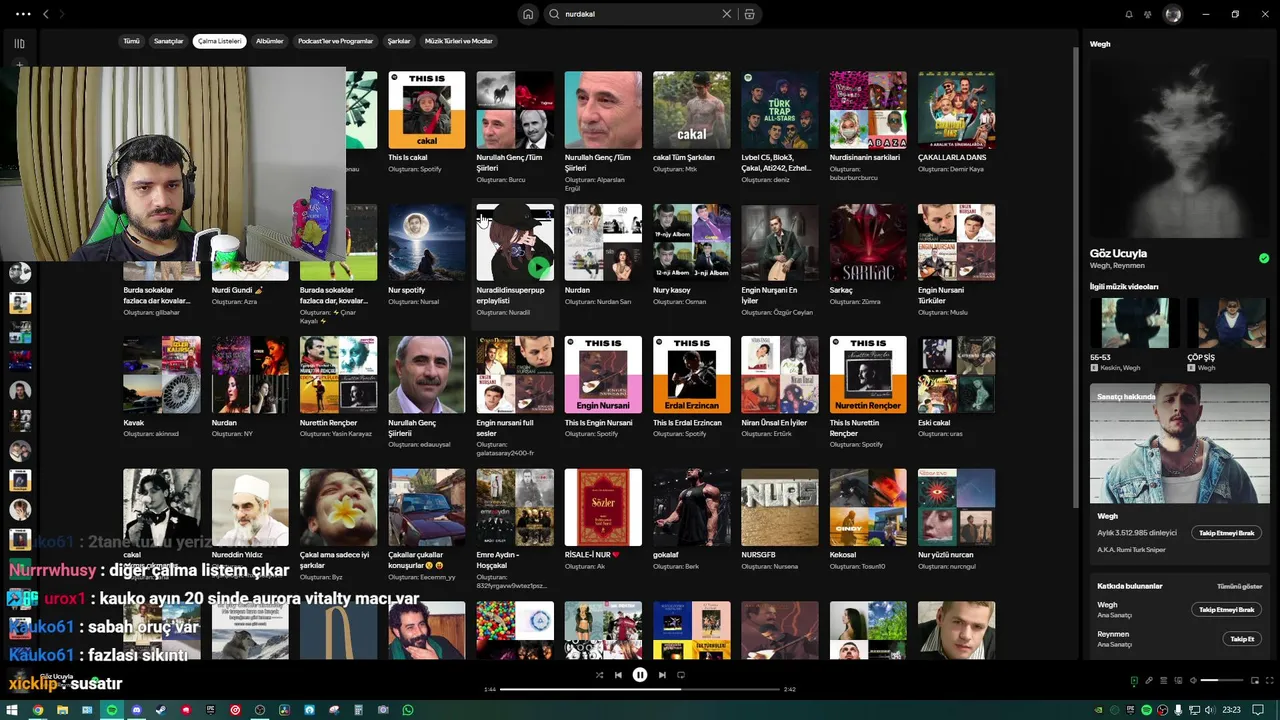The height and width of the screenshot is (720, 1280).
Task: Select Müzik Türleri ve Modlar filter
Action: click(459, 41)
